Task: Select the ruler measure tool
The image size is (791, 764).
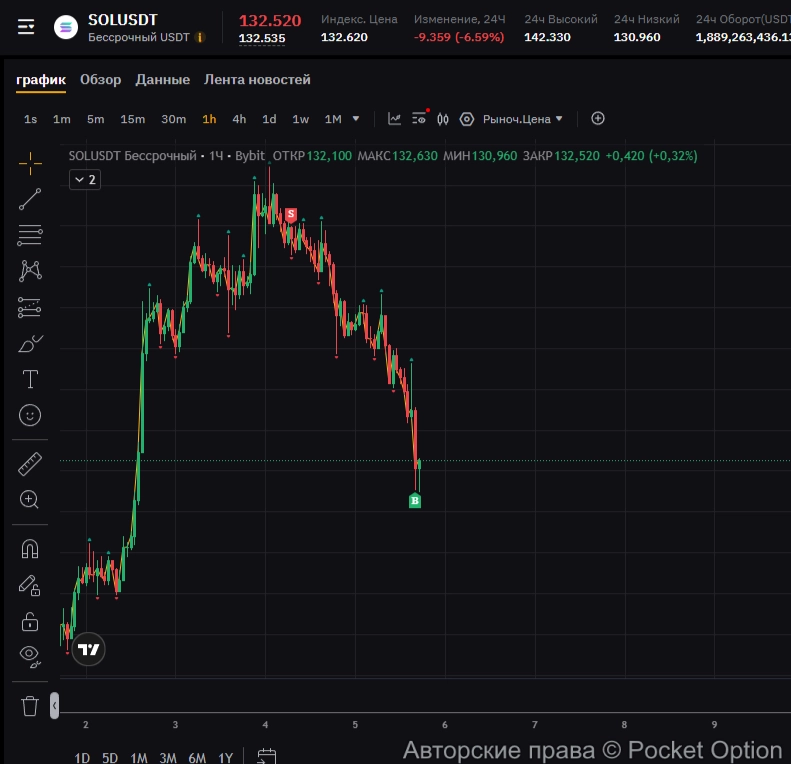Action: (30, 464)
